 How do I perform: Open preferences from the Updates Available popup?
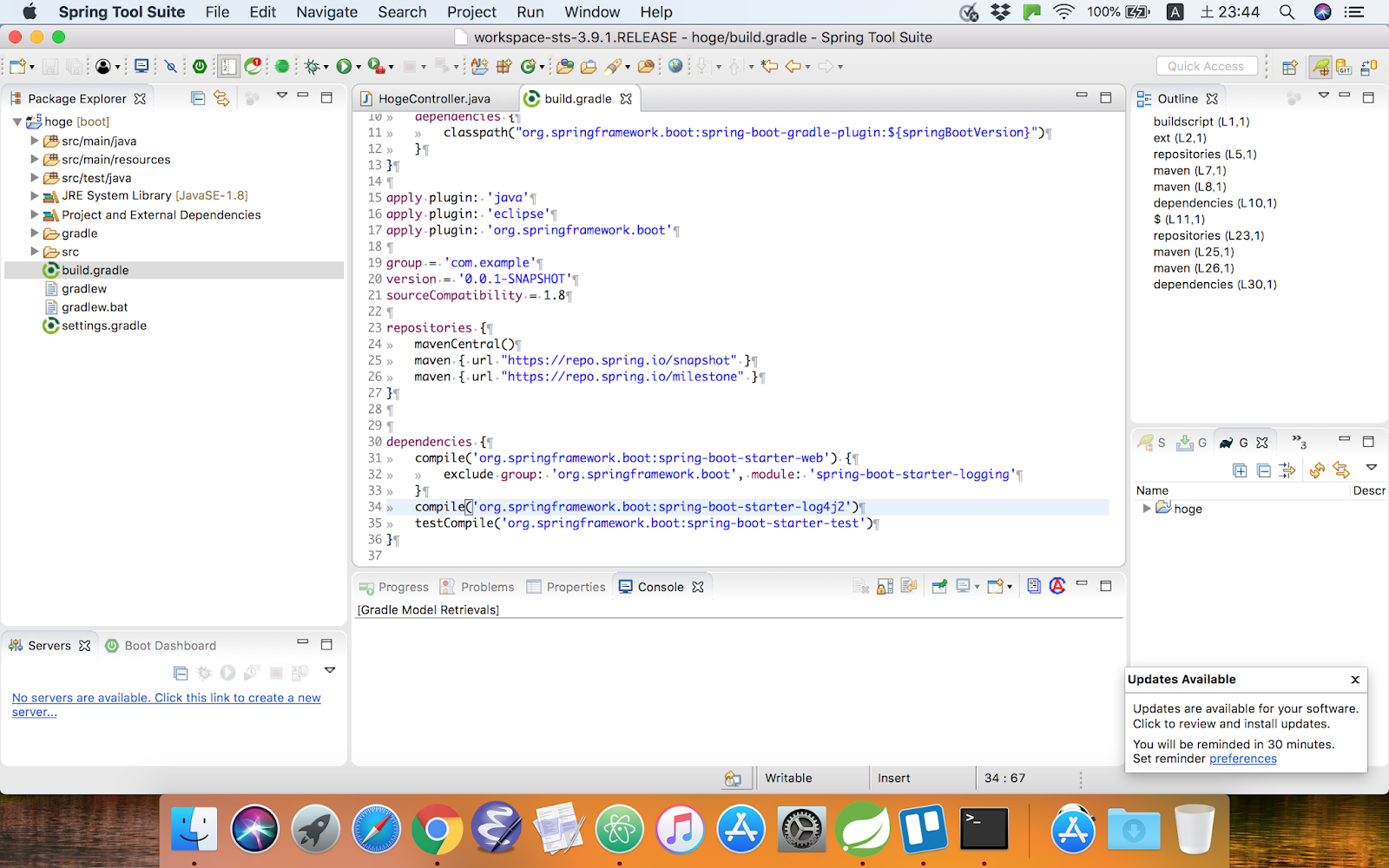(x=1242, y=758)
